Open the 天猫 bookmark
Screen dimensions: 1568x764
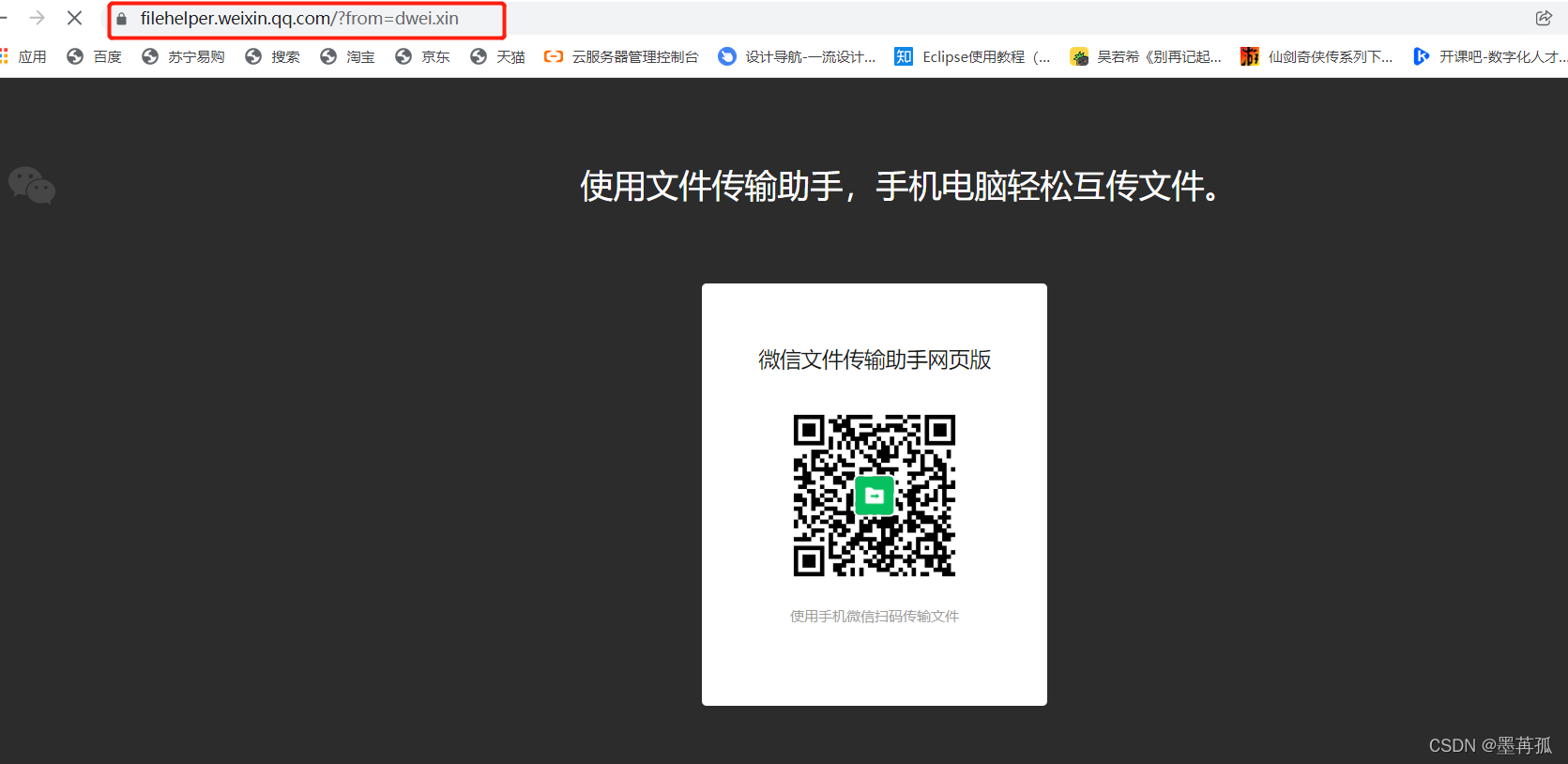tap(498, 56)
